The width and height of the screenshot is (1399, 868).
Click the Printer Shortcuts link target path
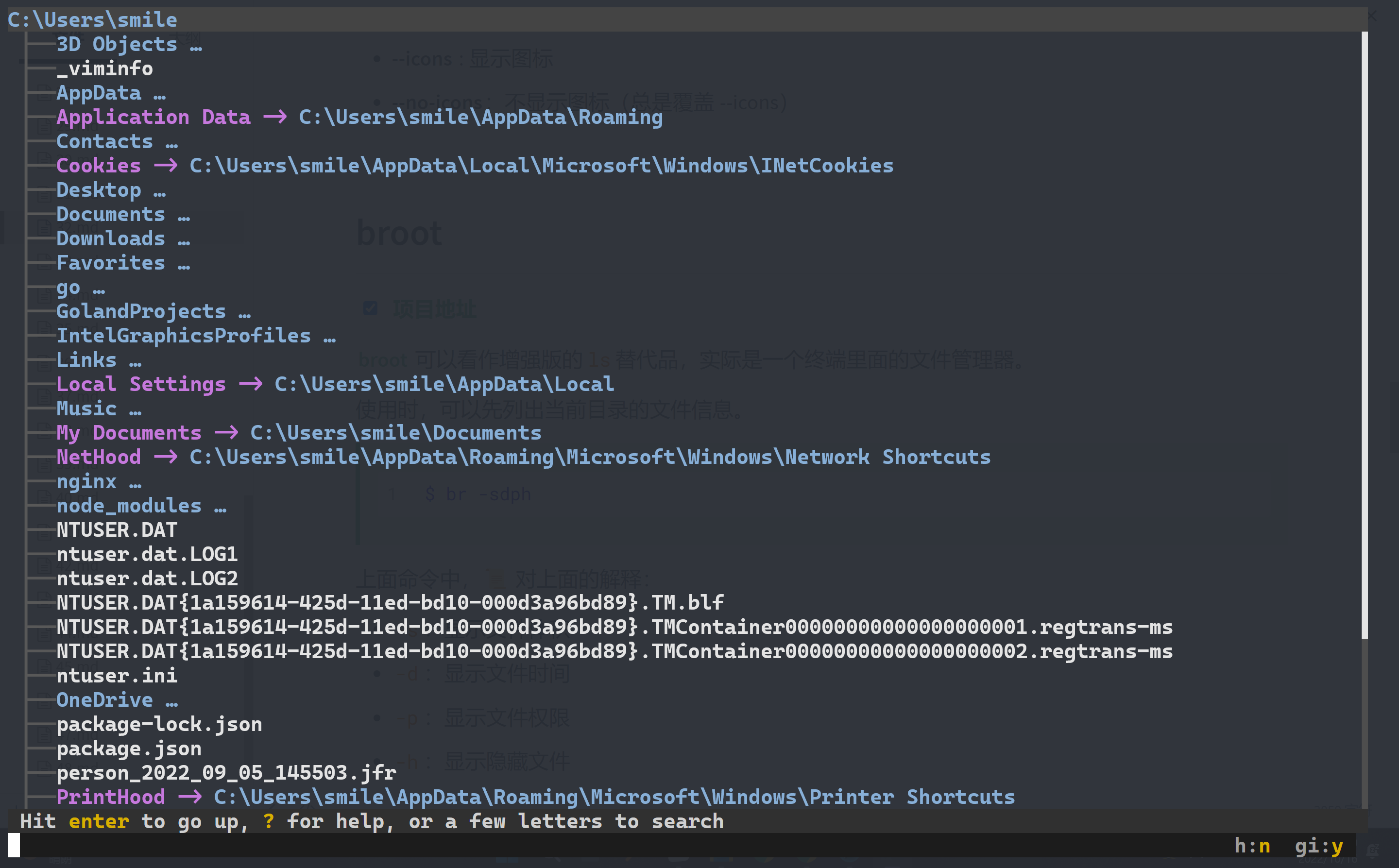[x=614, y=797]
